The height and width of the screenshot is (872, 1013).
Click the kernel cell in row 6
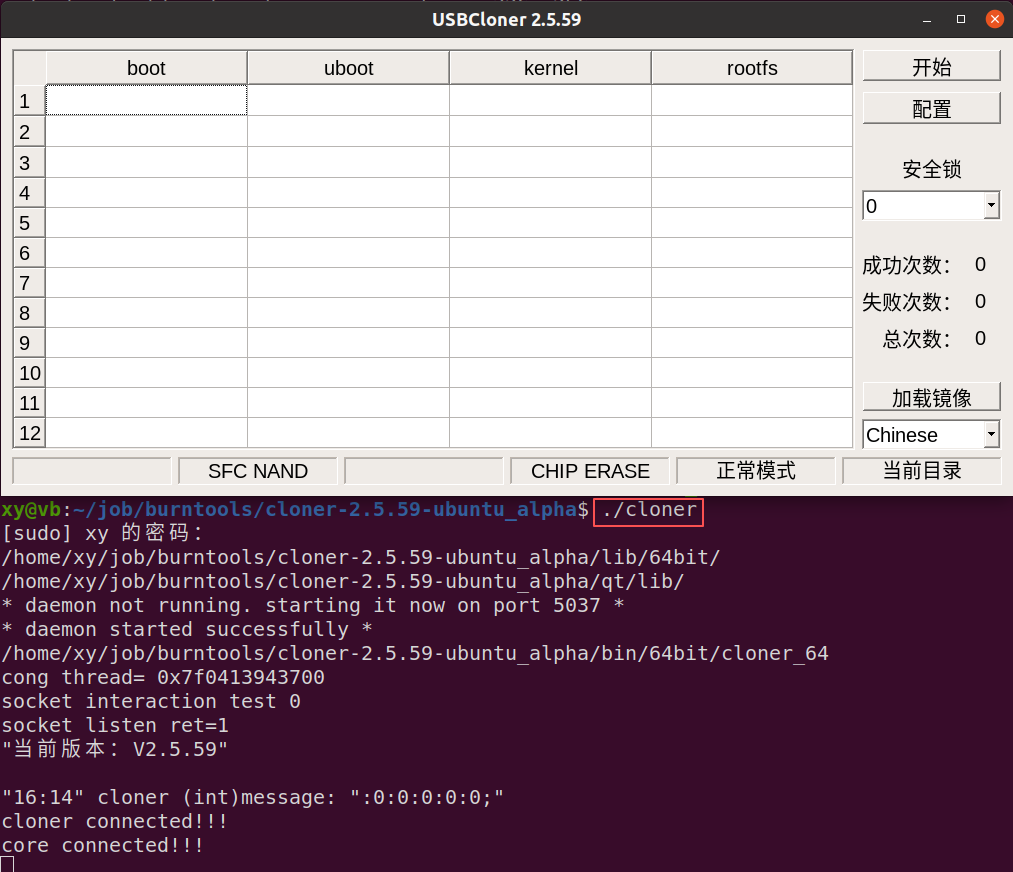pyautogui.click(x=550, y=253)
